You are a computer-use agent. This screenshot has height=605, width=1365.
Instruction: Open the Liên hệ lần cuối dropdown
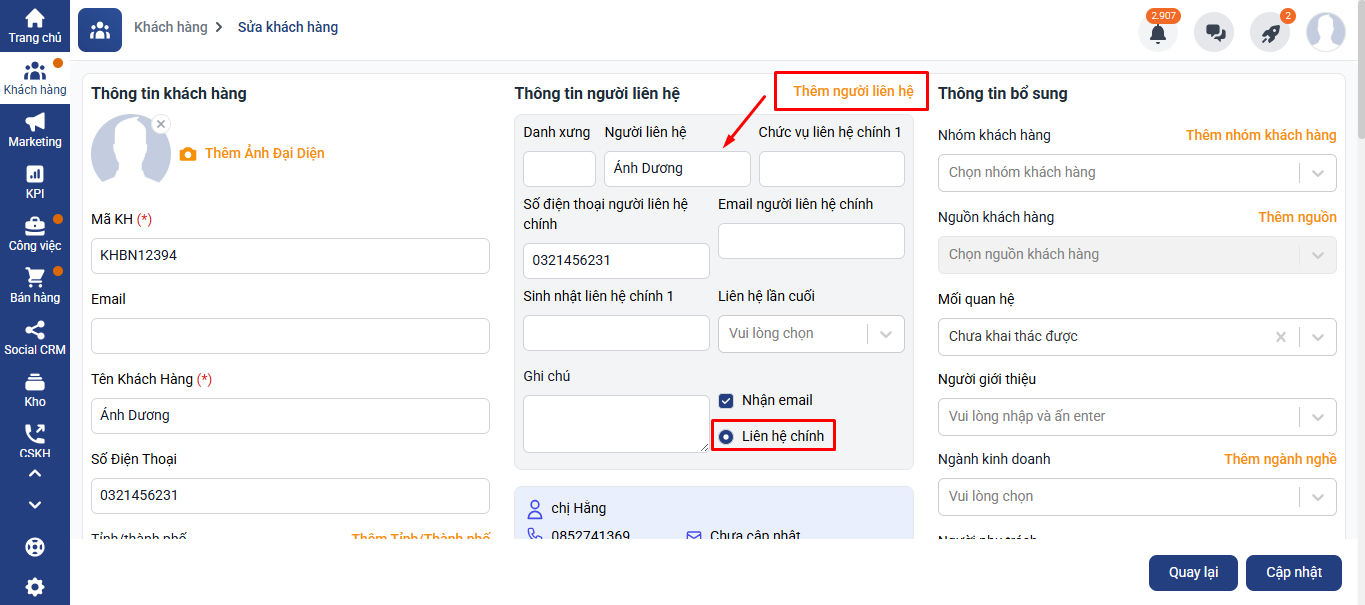pyautogui.click(x=885, y=334)
